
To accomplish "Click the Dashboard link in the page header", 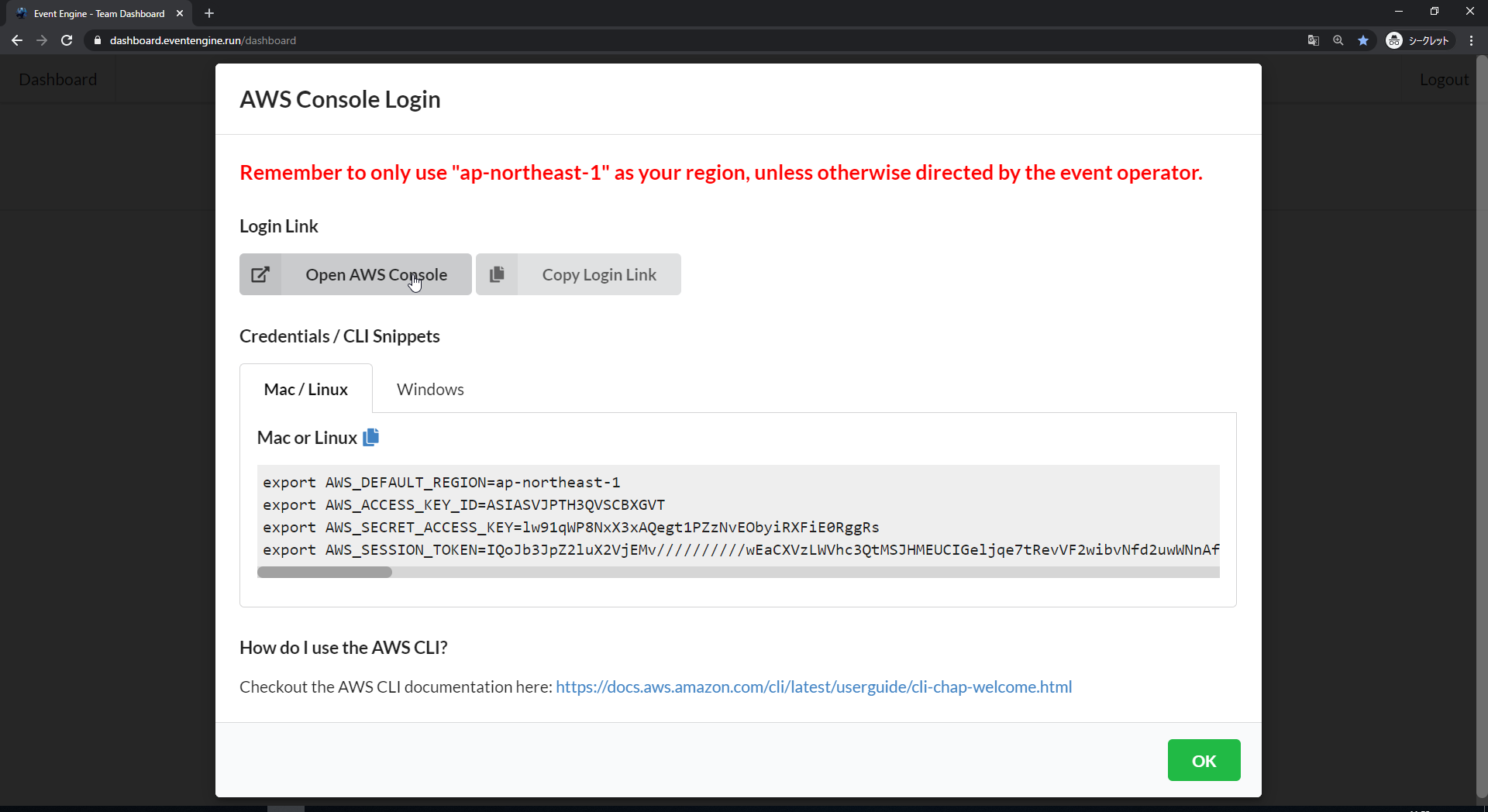I will (58, 79).
